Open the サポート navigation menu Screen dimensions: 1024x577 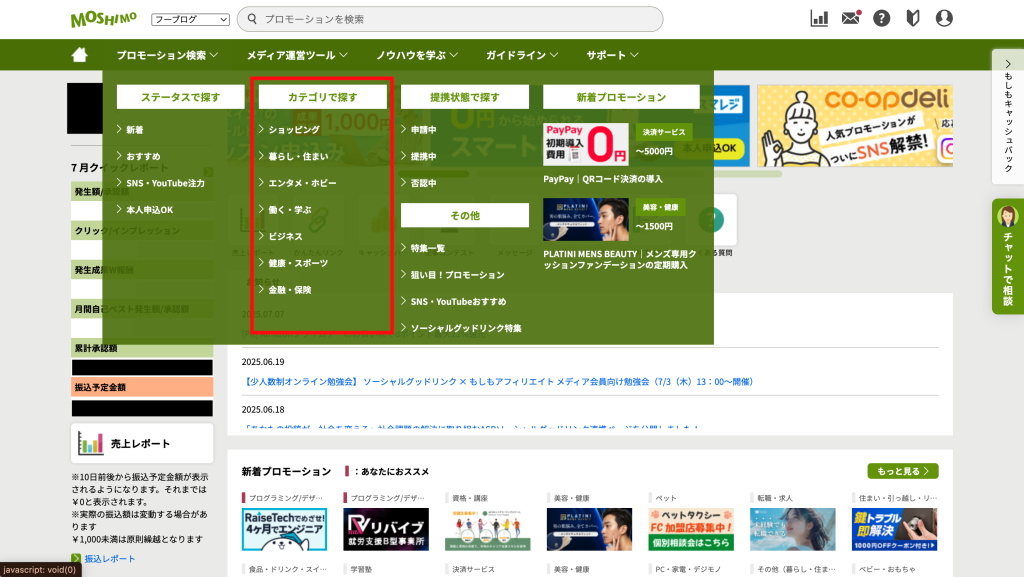pyautogui.click(x=612, y=55)
